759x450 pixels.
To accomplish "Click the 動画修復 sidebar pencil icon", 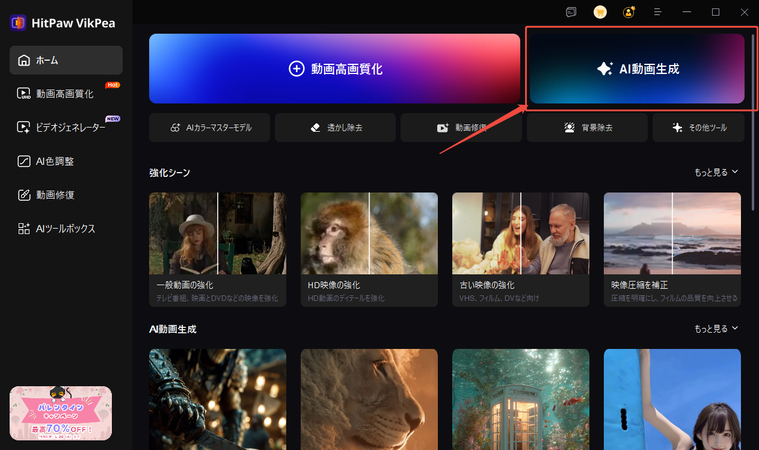I will tap(24, 195).
